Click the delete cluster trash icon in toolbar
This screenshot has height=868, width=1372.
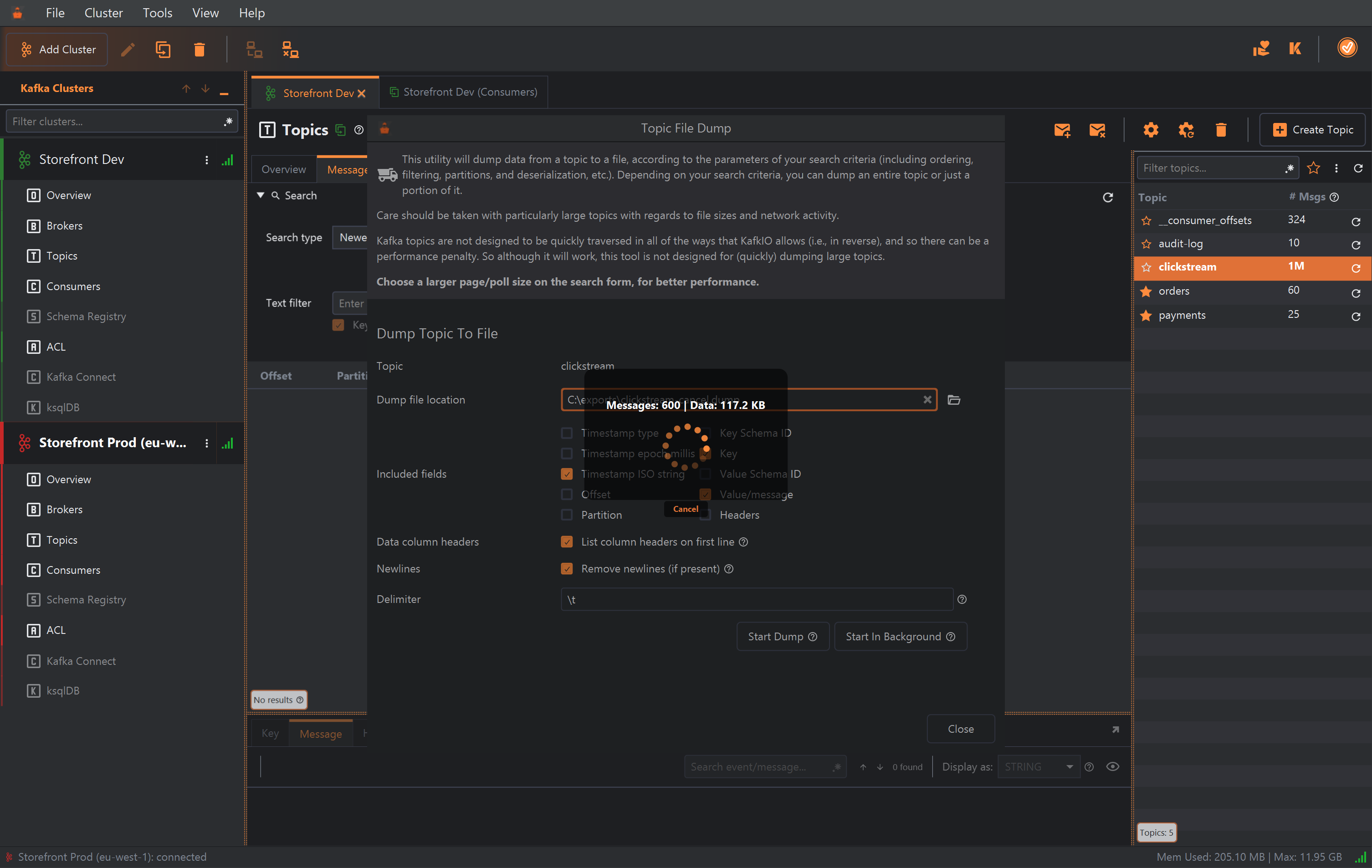click(x=200, y=50)
